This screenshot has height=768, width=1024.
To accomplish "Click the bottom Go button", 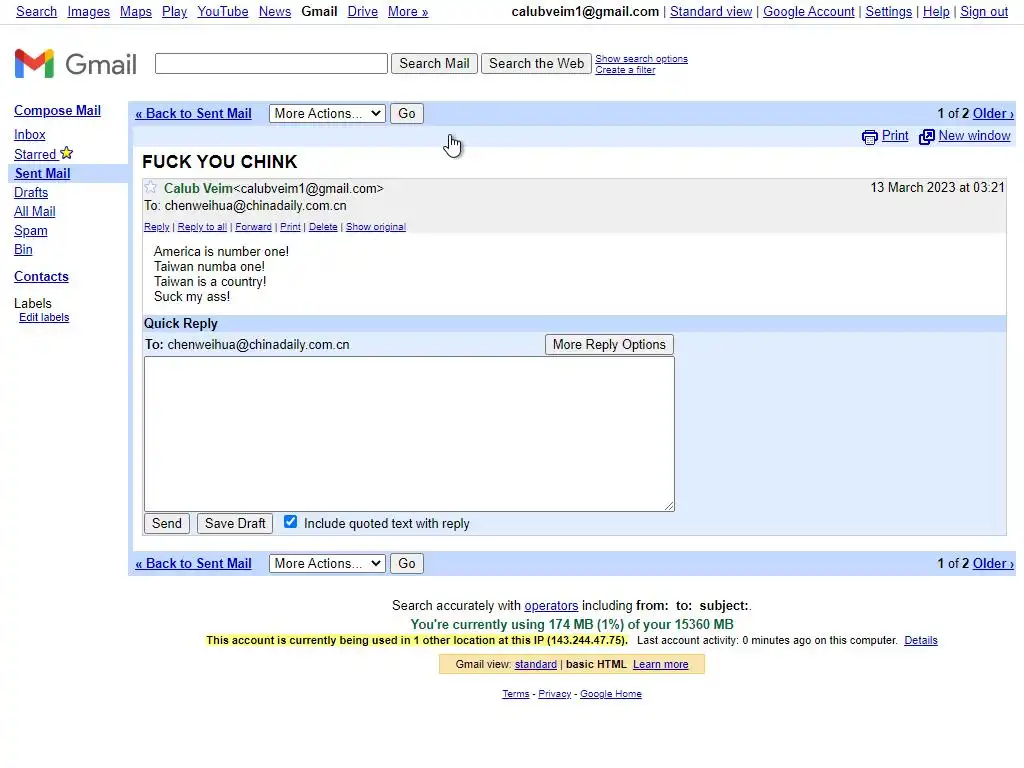I will [x=407, y=564].
